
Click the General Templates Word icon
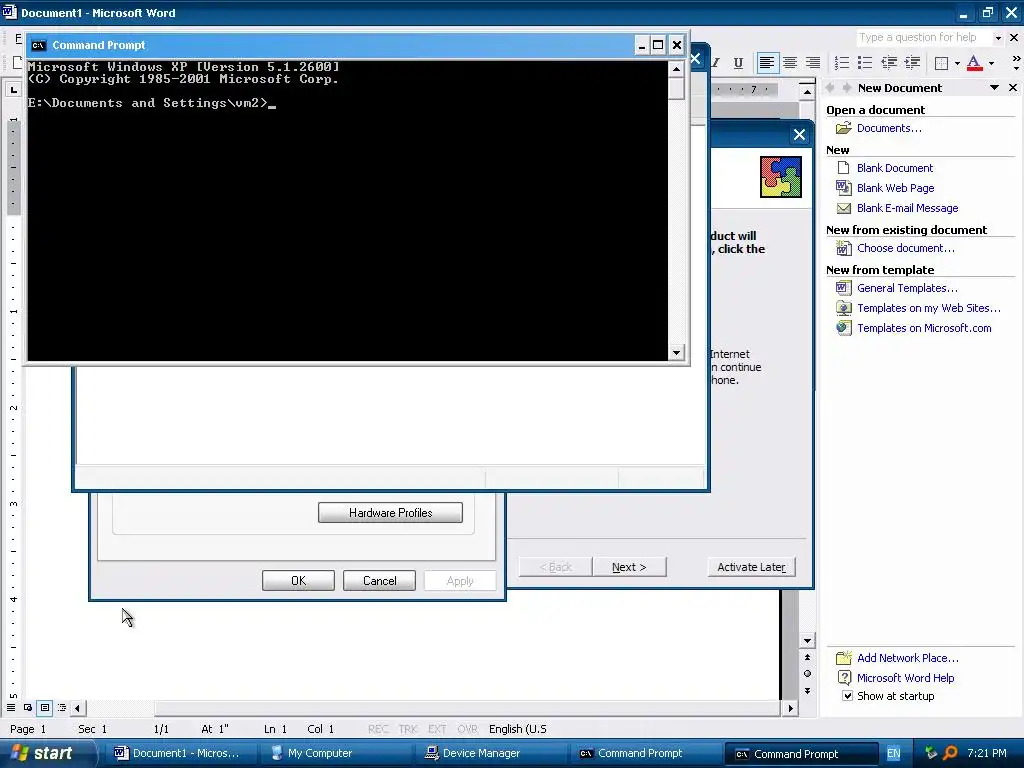click(844, 288)
